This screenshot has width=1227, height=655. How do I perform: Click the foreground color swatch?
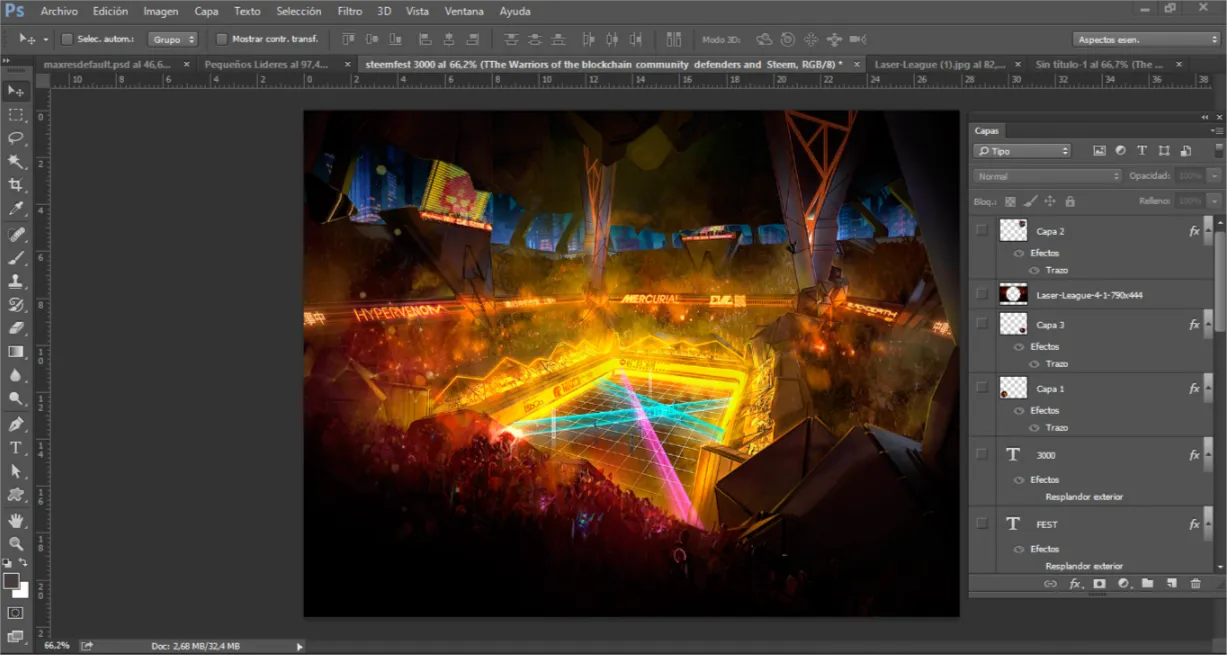pos(11,581)
